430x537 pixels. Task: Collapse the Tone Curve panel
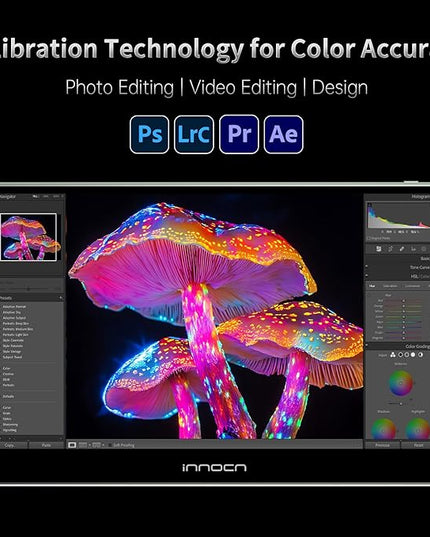pos(367,266)
